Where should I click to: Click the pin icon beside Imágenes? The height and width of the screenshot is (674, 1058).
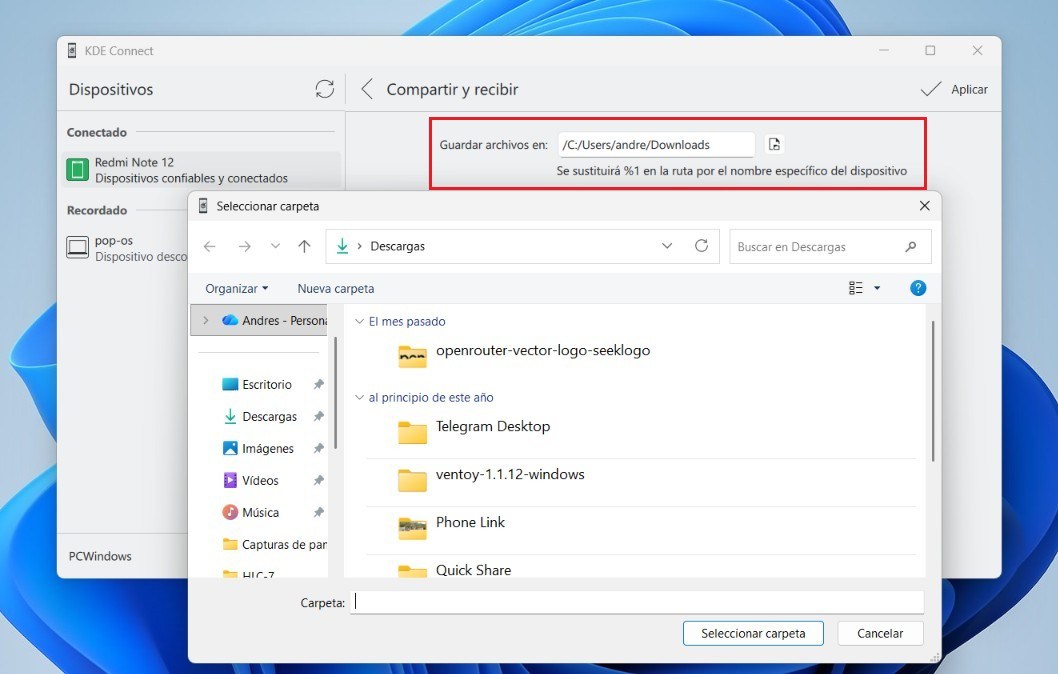click(318, 449)
